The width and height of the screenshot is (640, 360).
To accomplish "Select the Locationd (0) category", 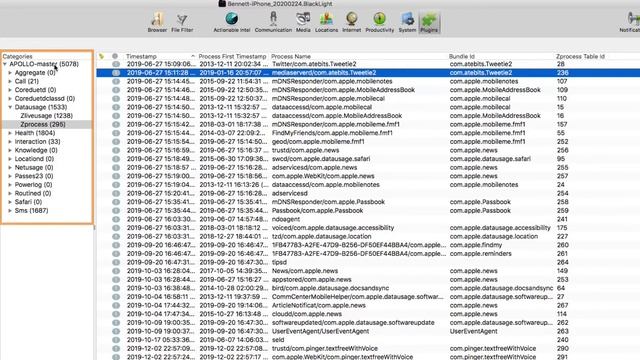I will (x=34, y=159).
